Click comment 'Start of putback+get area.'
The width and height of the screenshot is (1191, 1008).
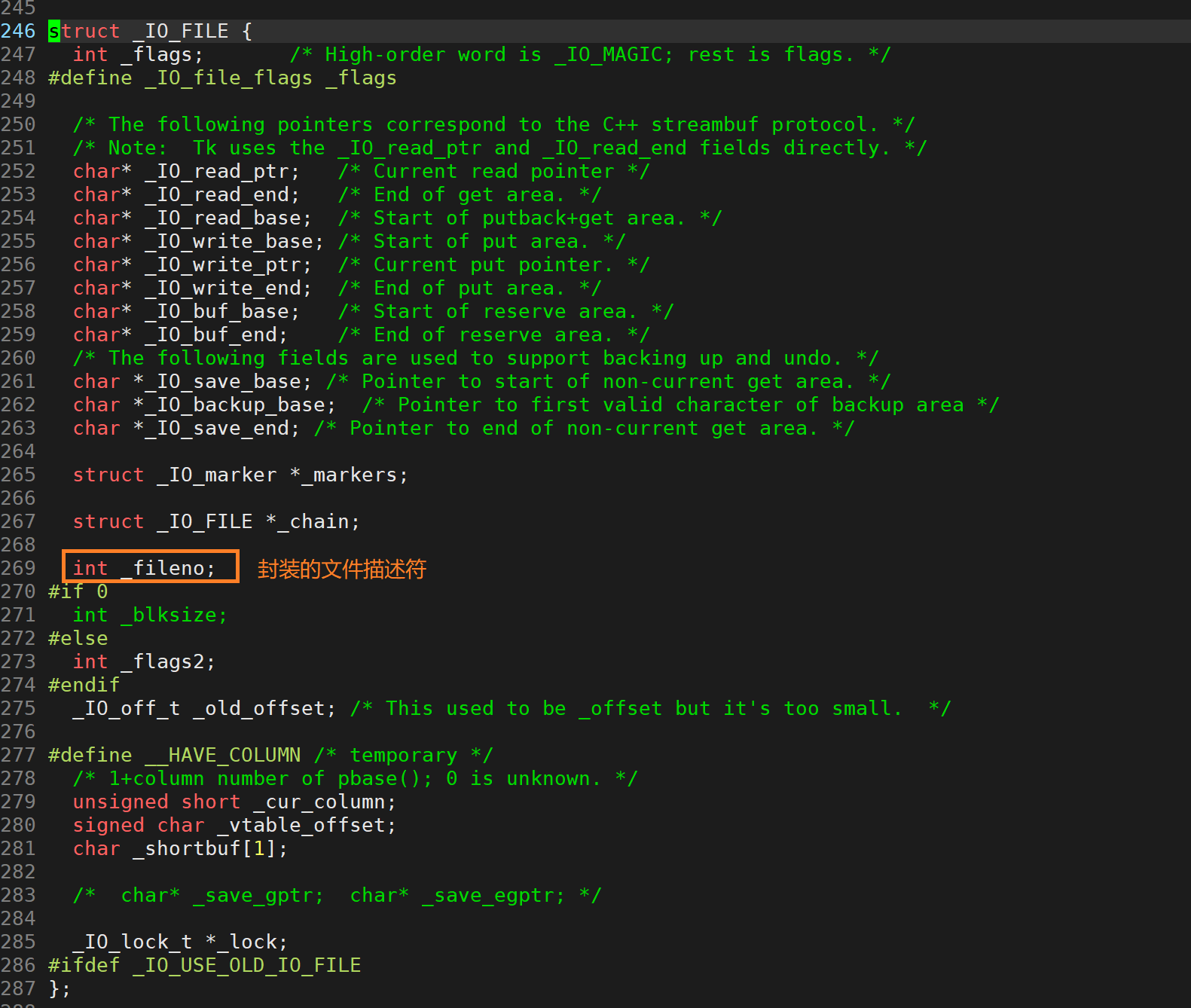(530, 218)
